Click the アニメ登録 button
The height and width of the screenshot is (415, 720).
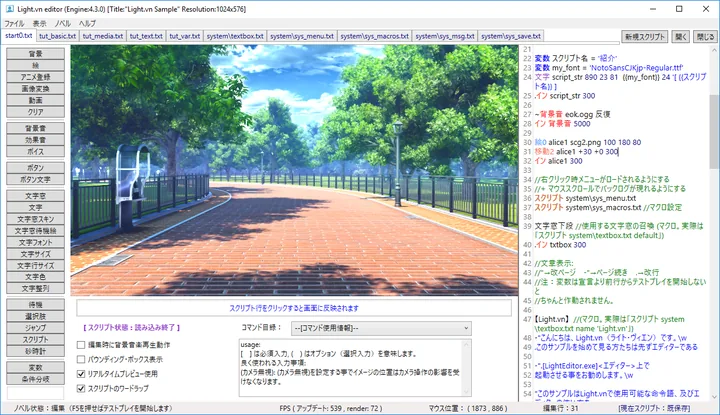coord(35,77)
